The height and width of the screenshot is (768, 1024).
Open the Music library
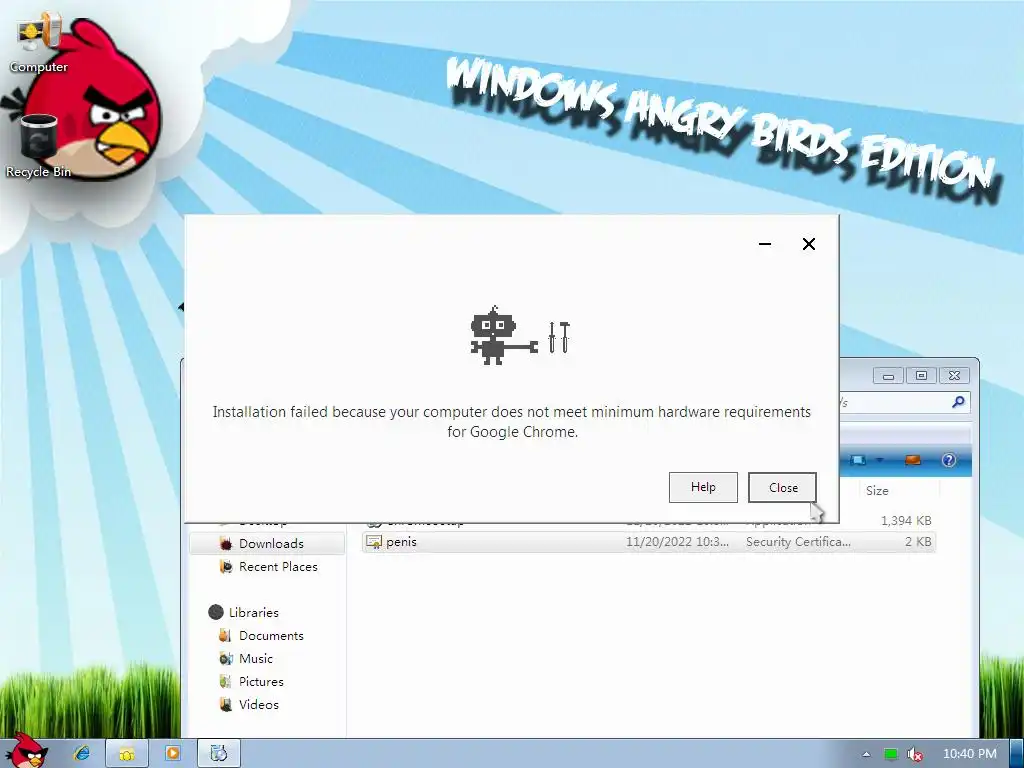click(256, 658)
